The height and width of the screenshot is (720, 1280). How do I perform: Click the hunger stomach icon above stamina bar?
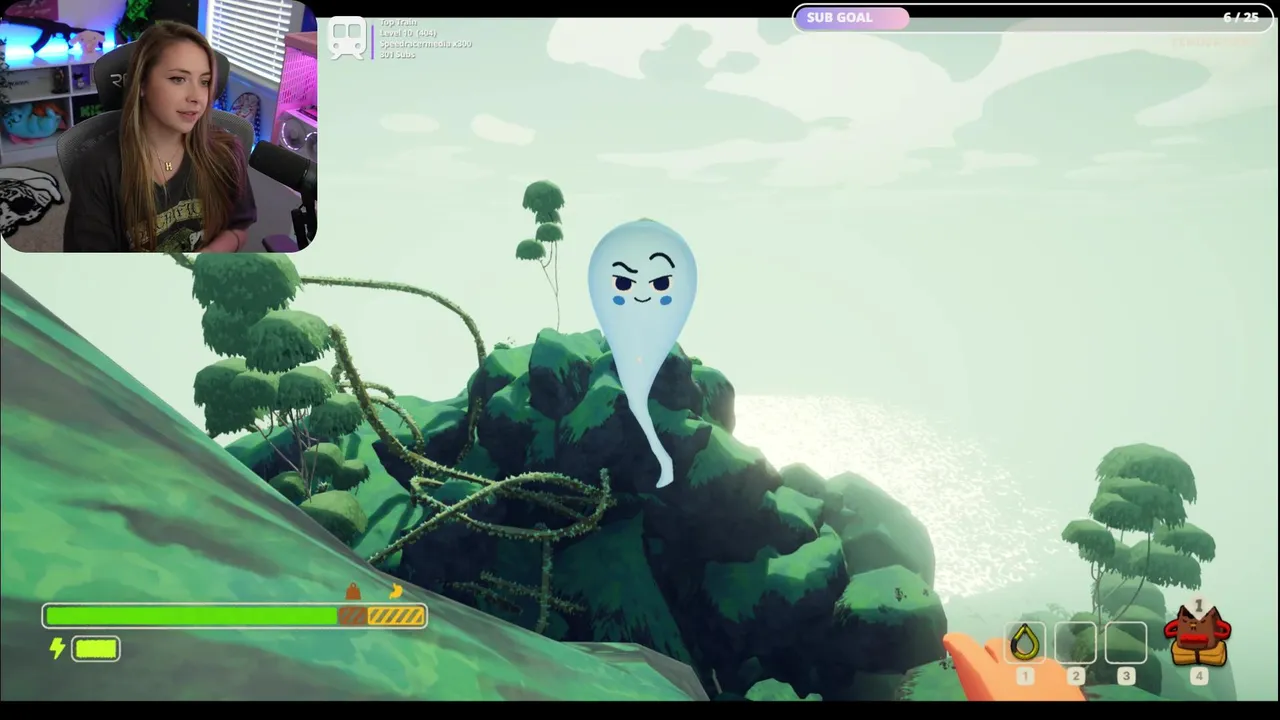click(396, 591)
